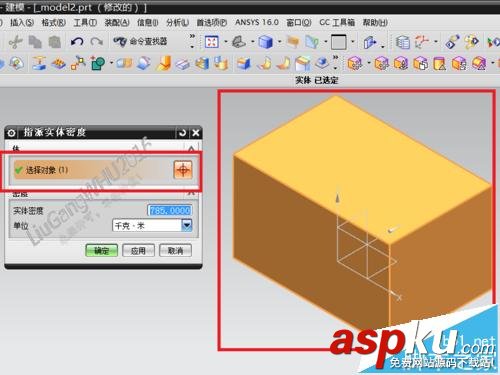Open the 首选项(P) menu
This screenshot has height=375, width=500.
212,23
